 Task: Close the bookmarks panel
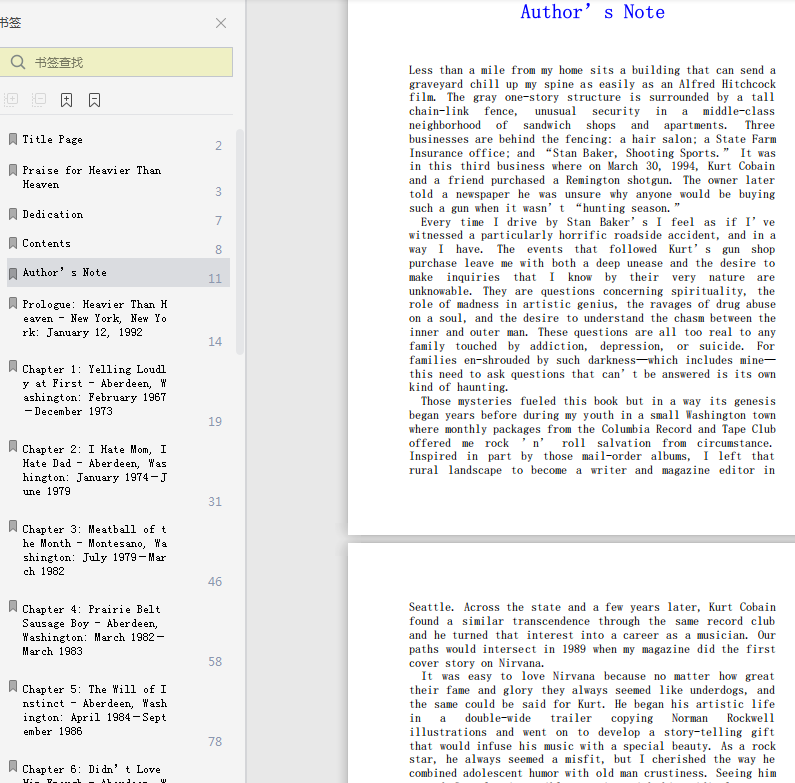point(221,23)
